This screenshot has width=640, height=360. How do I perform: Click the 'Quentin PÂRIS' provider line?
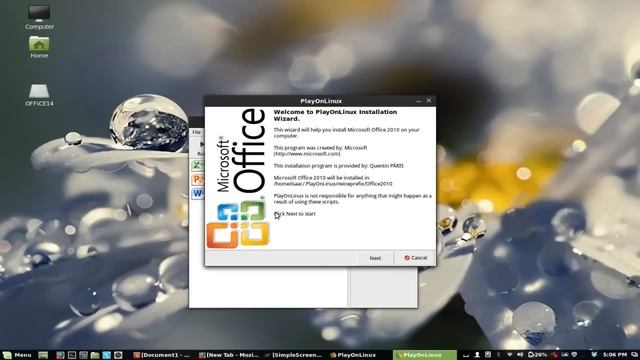point(338,166)
